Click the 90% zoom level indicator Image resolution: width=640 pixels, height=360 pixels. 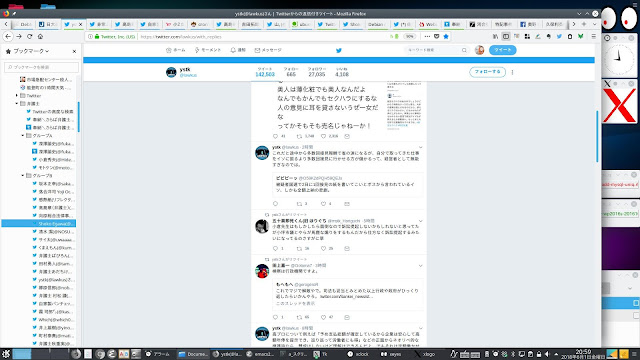point(409,36)
